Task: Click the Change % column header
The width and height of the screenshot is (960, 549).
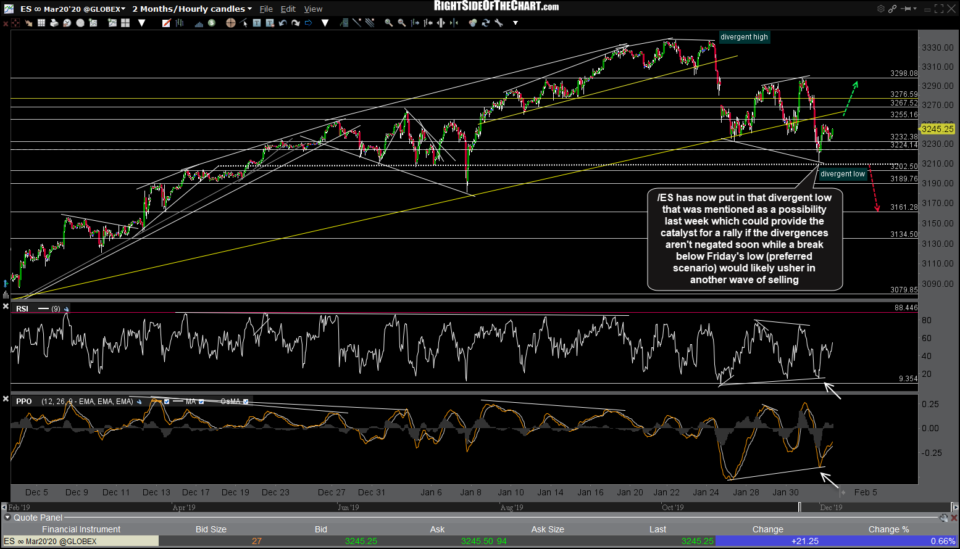Action: [888, 529]
